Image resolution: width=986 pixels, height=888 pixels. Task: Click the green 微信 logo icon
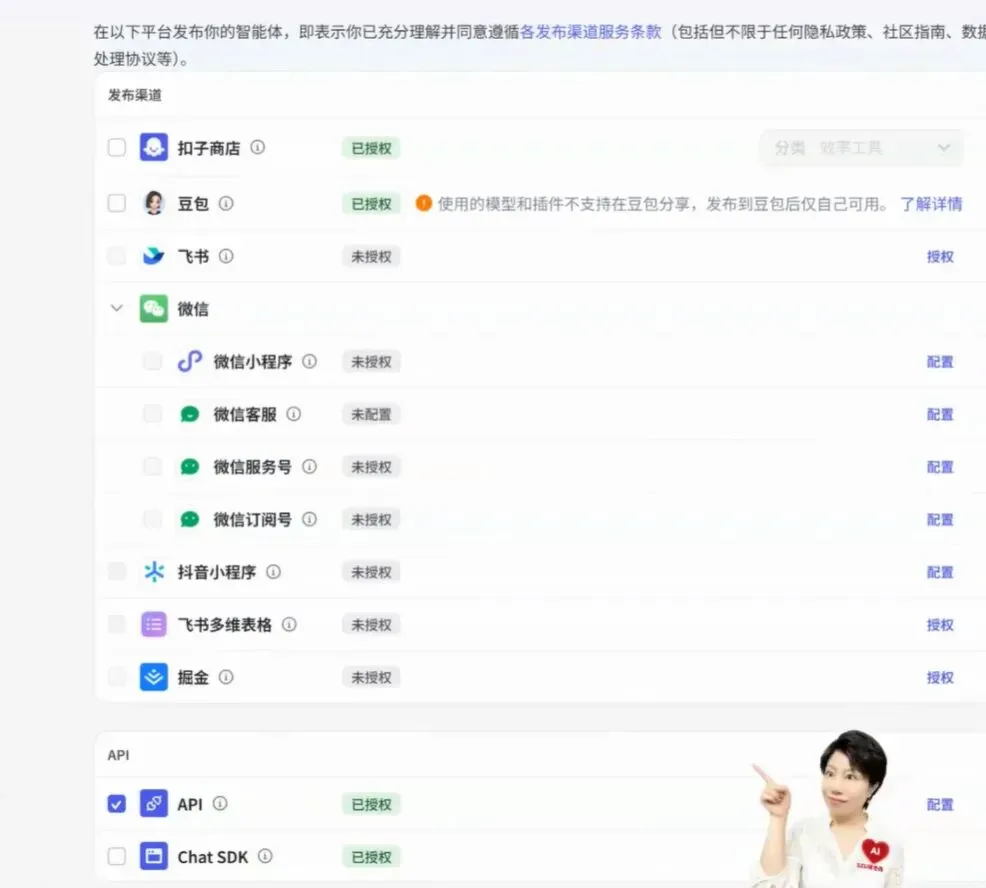153,309
